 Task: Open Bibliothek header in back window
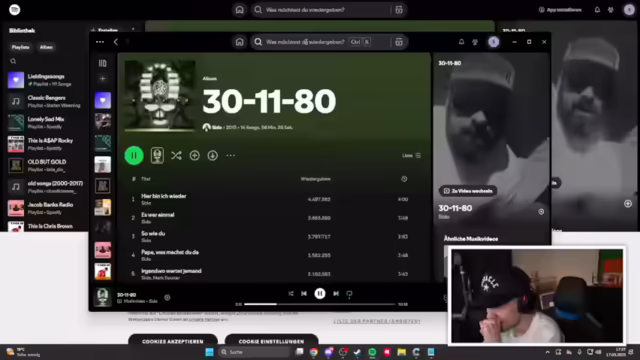point(22,31)
